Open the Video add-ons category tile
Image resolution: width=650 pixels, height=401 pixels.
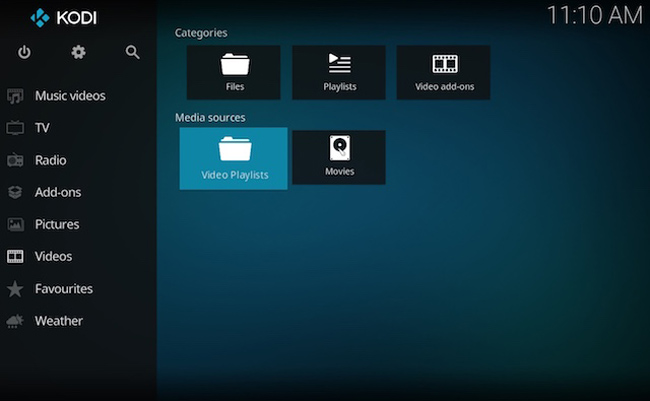pyautogui.click(x=443, y=73)
